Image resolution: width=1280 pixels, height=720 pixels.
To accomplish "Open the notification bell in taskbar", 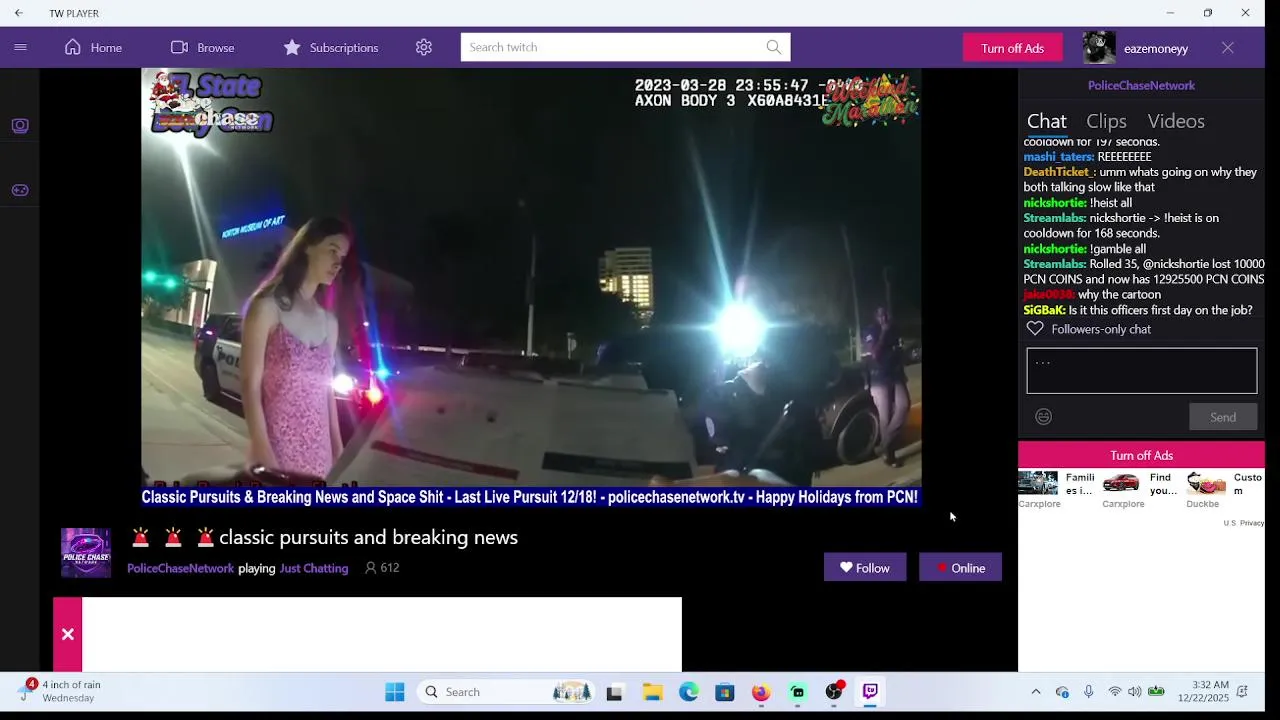I will [x=1242, y=692].
